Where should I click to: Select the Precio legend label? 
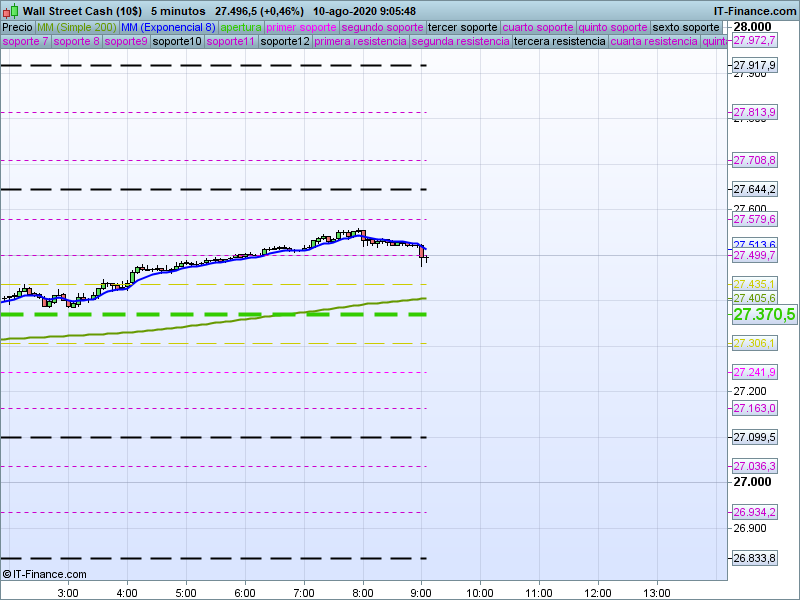[x=17, y=27]
